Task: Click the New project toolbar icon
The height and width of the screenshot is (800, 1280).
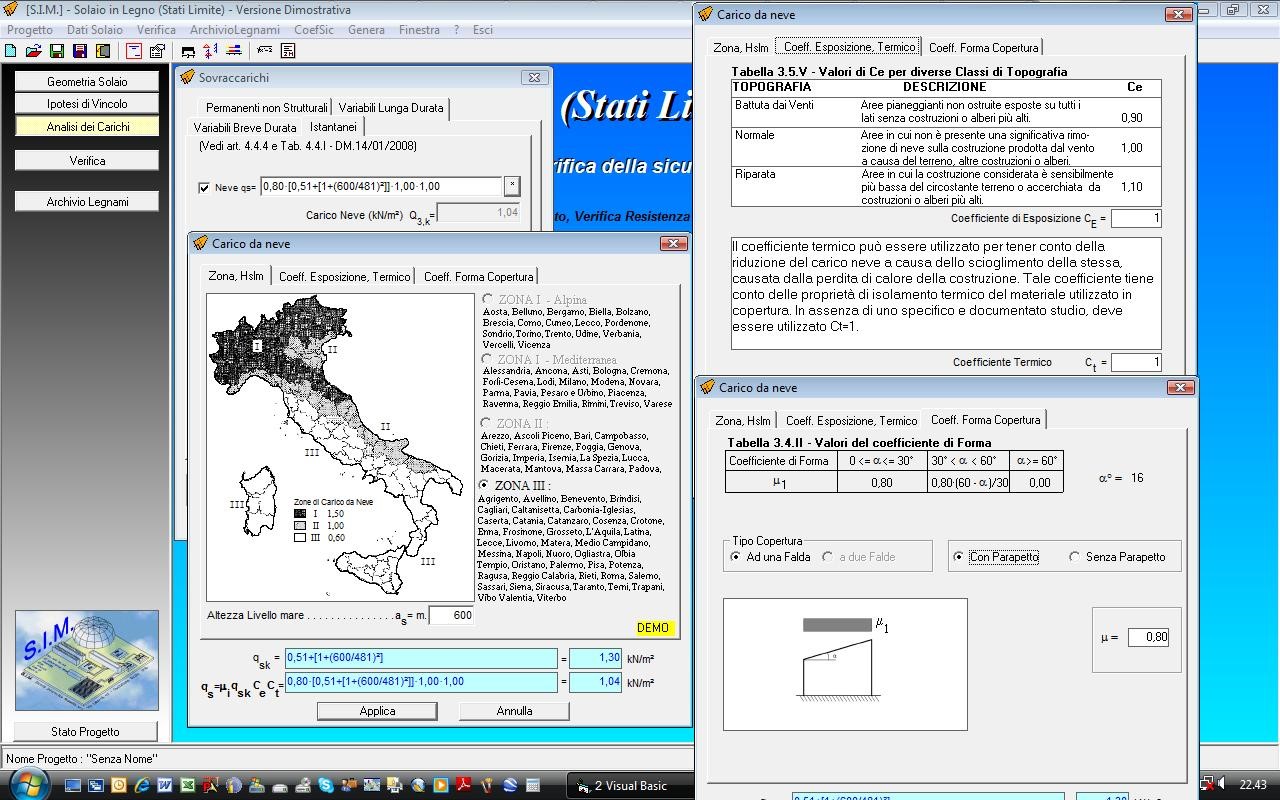Action: tap(11, 50)
